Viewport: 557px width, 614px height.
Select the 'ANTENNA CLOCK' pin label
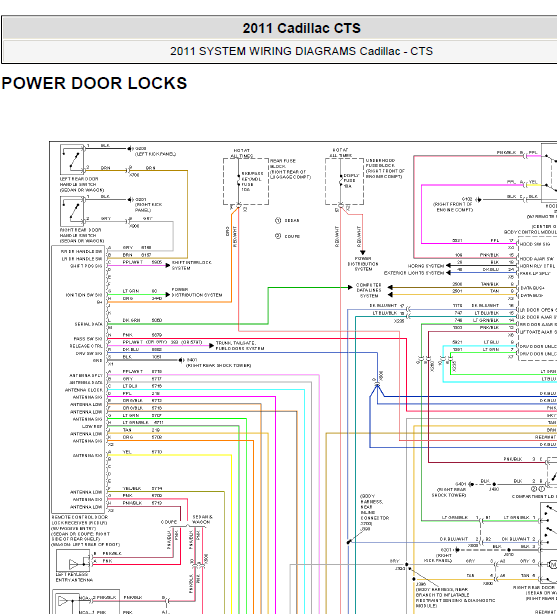[x=84, y=390]
